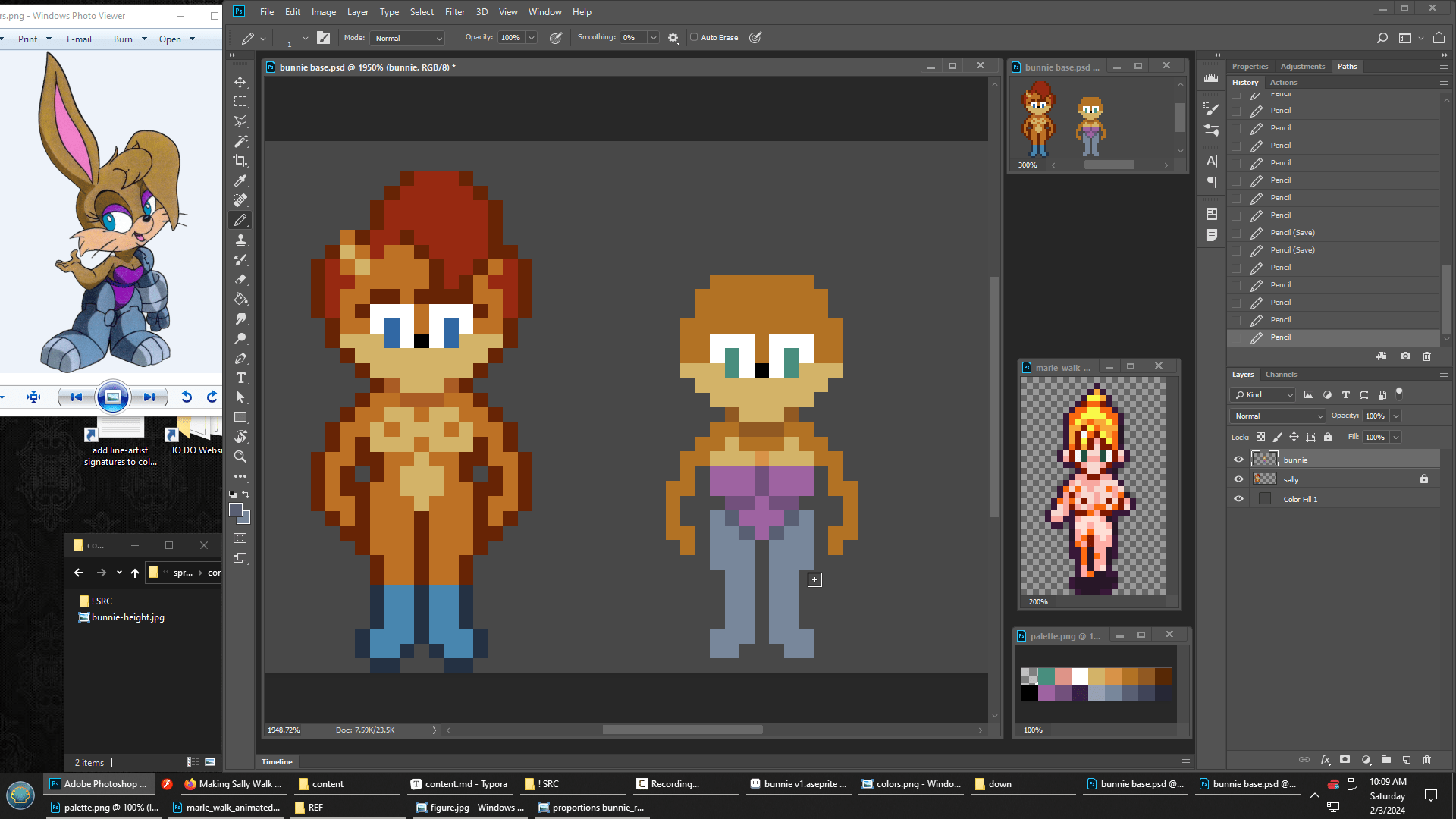The height and width of the screenshot is (819, 1456).
Task: Open the Actions tab
Action: [x=1283, y=83]
